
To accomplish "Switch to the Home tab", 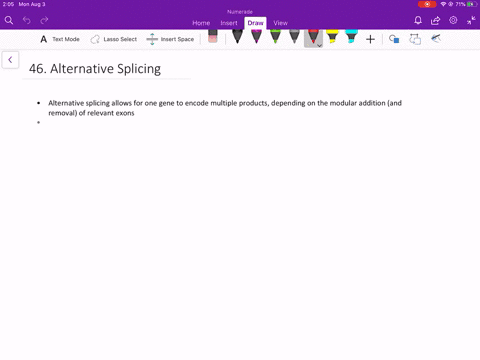I will pos(201,23).
